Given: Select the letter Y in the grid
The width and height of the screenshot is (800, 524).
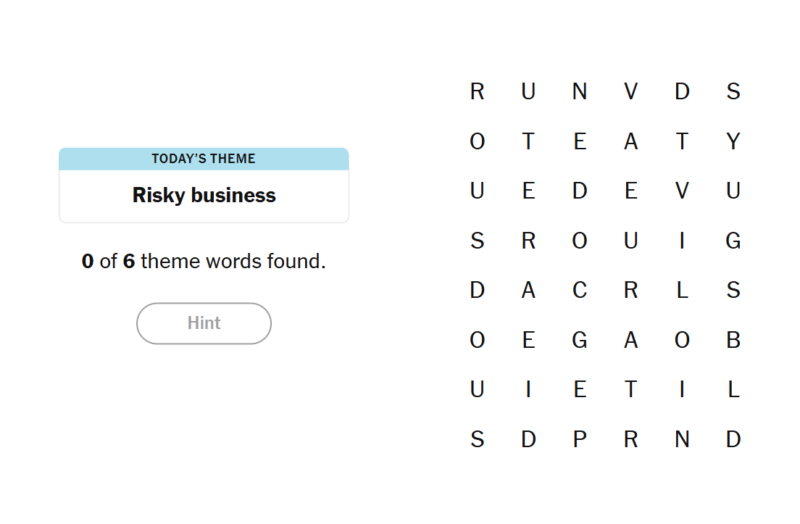Looking at the screenshot, I should tap(733, 142).
